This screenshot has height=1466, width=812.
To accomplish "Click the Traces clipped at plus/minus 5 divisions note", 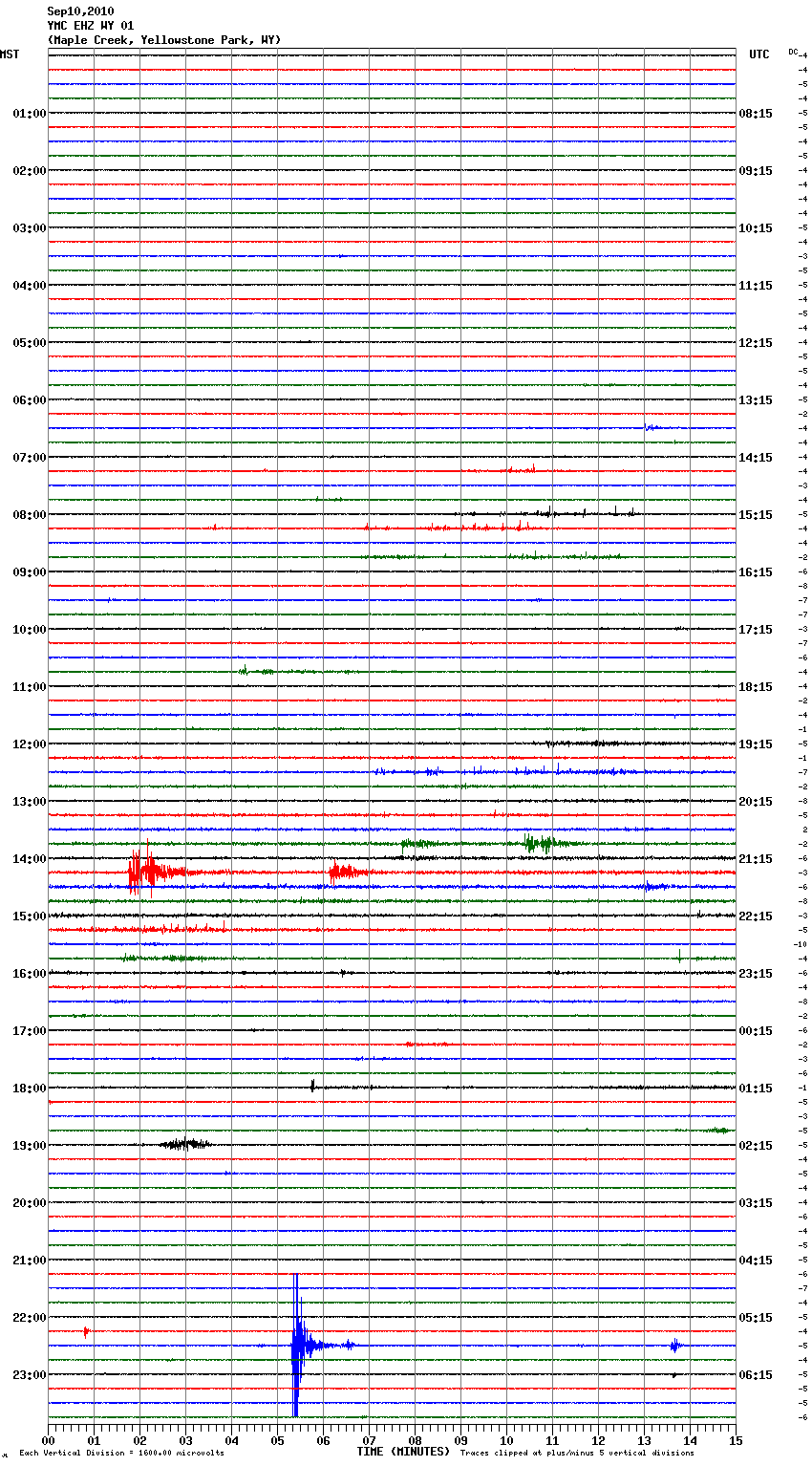I will (x=577, y=1454).
